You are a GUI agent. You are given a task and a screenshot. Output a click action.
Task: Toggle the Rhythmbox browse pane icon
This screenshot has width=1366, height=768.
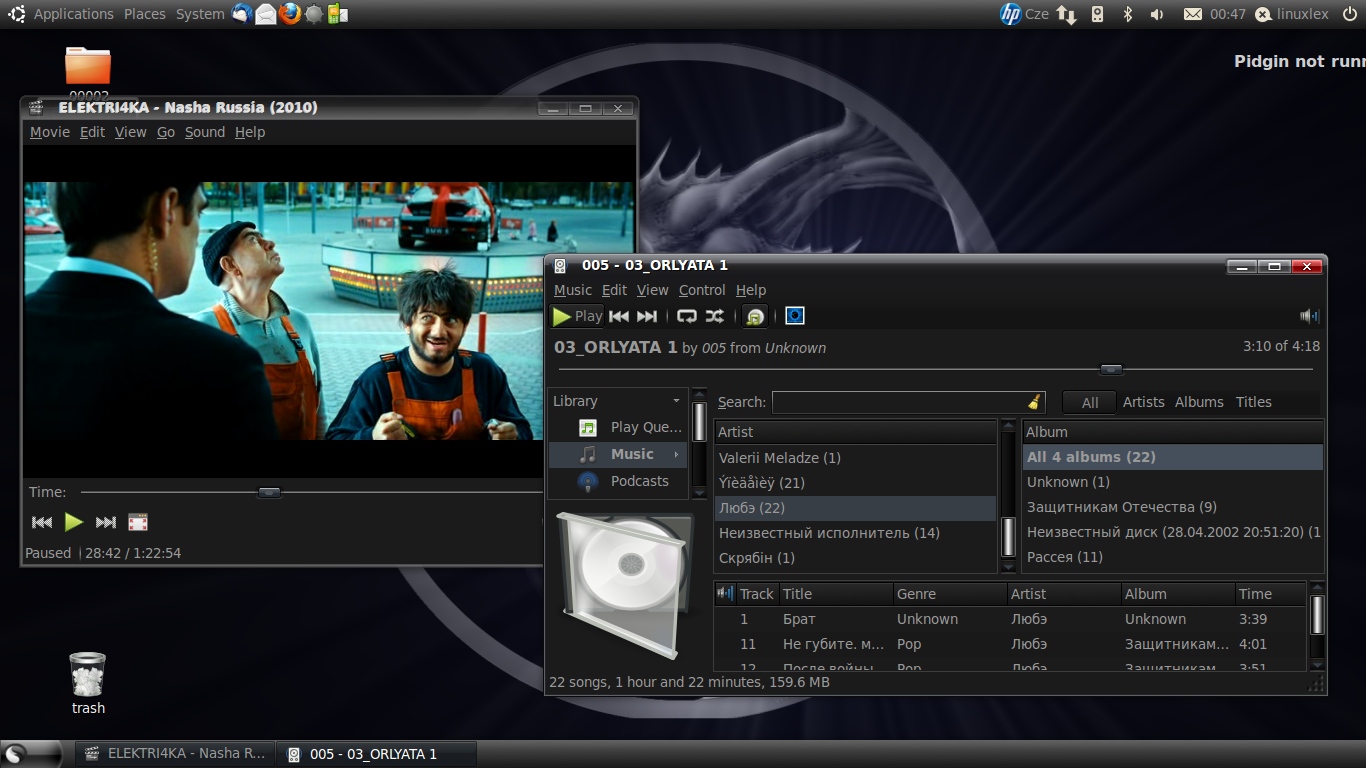[x=755, y=316]
